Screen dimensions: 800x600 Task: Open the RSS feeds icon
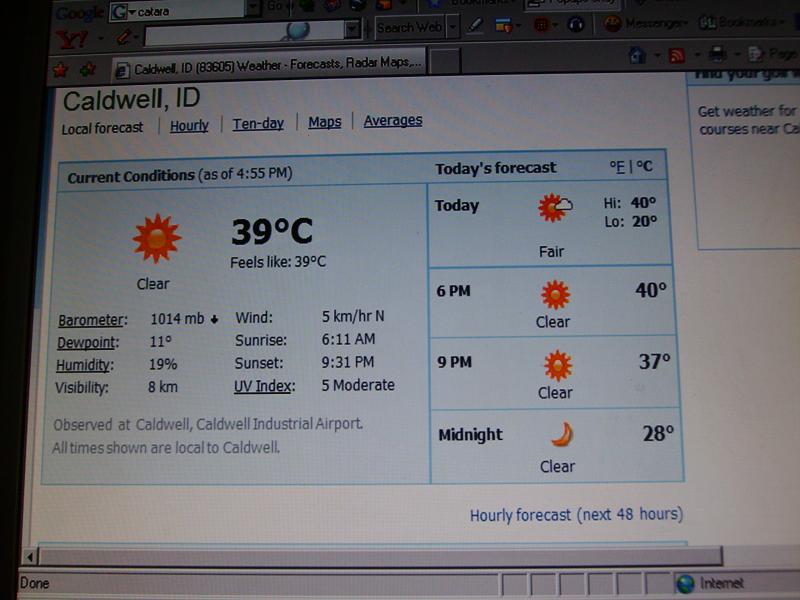[x=677, y=56]
